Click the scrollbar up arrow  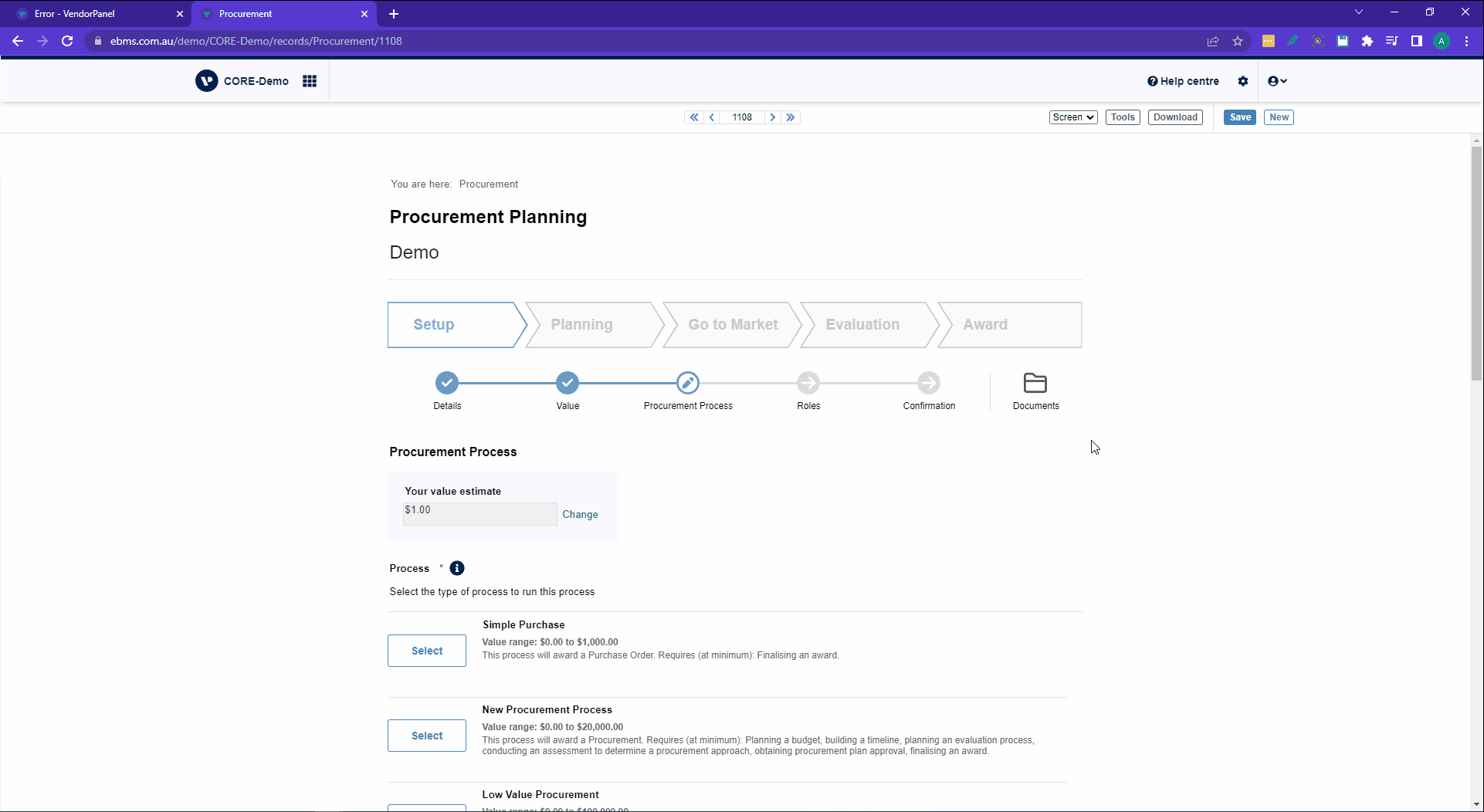(x=1476, y=140)
